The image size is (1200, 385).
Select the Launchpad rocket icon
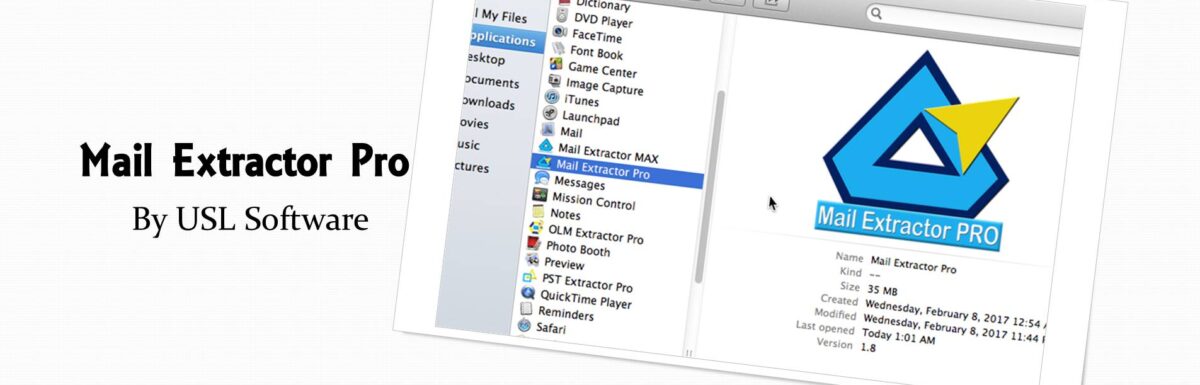coord(550,113)
